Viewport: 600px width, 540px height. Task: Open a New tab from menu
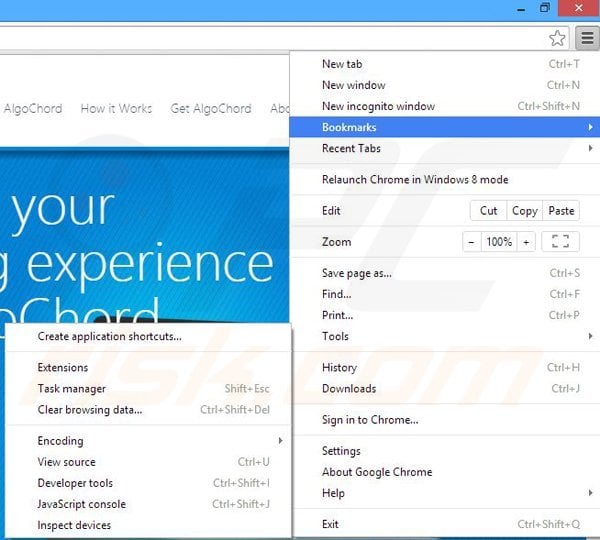445,64
